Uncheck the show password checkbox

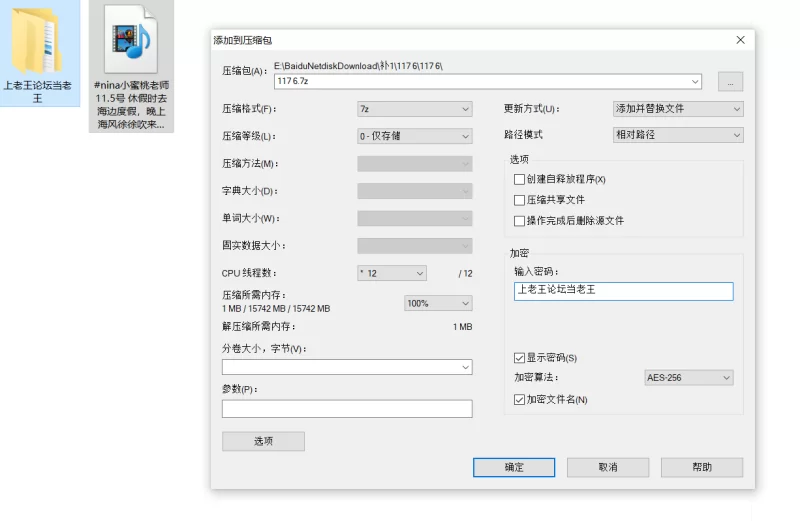(519, 358)
